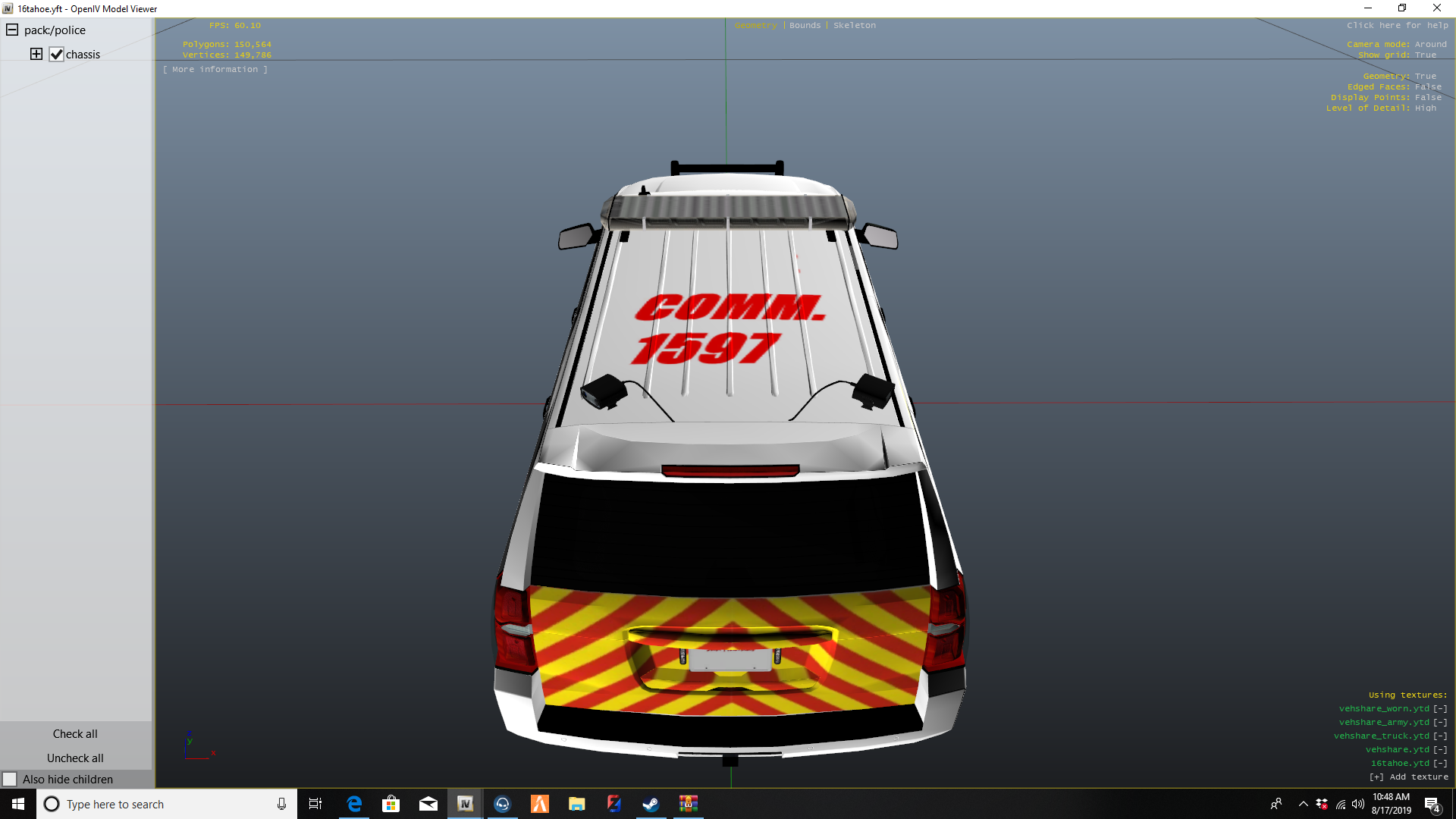Open Microsoft Edge browser

pos(354,804)
